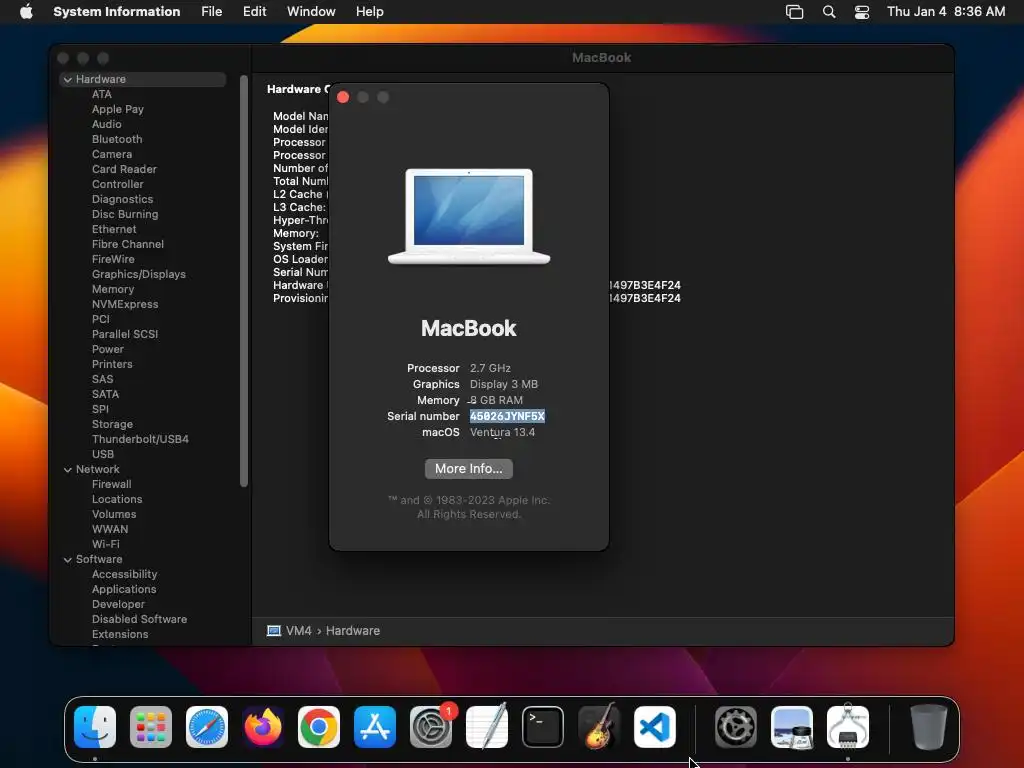Image resolution: width=1024 pixels, height=768 pixels.
Task: Open Google Chrome in the Dock
Action: pyautogui.click(x=319, y=727)
